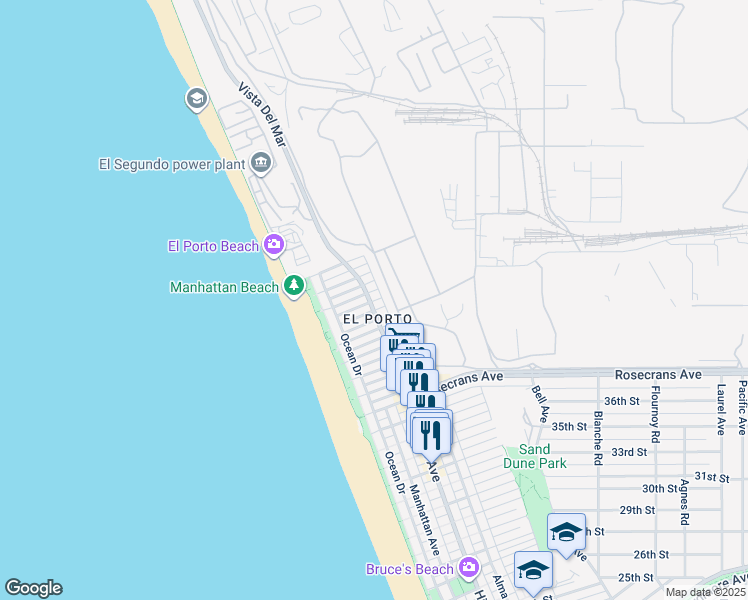Image resolution: width=748 pixels, height=600 pixels.
Task: Click the EL PORTO neighborhood label
Action: coord(378,319)
